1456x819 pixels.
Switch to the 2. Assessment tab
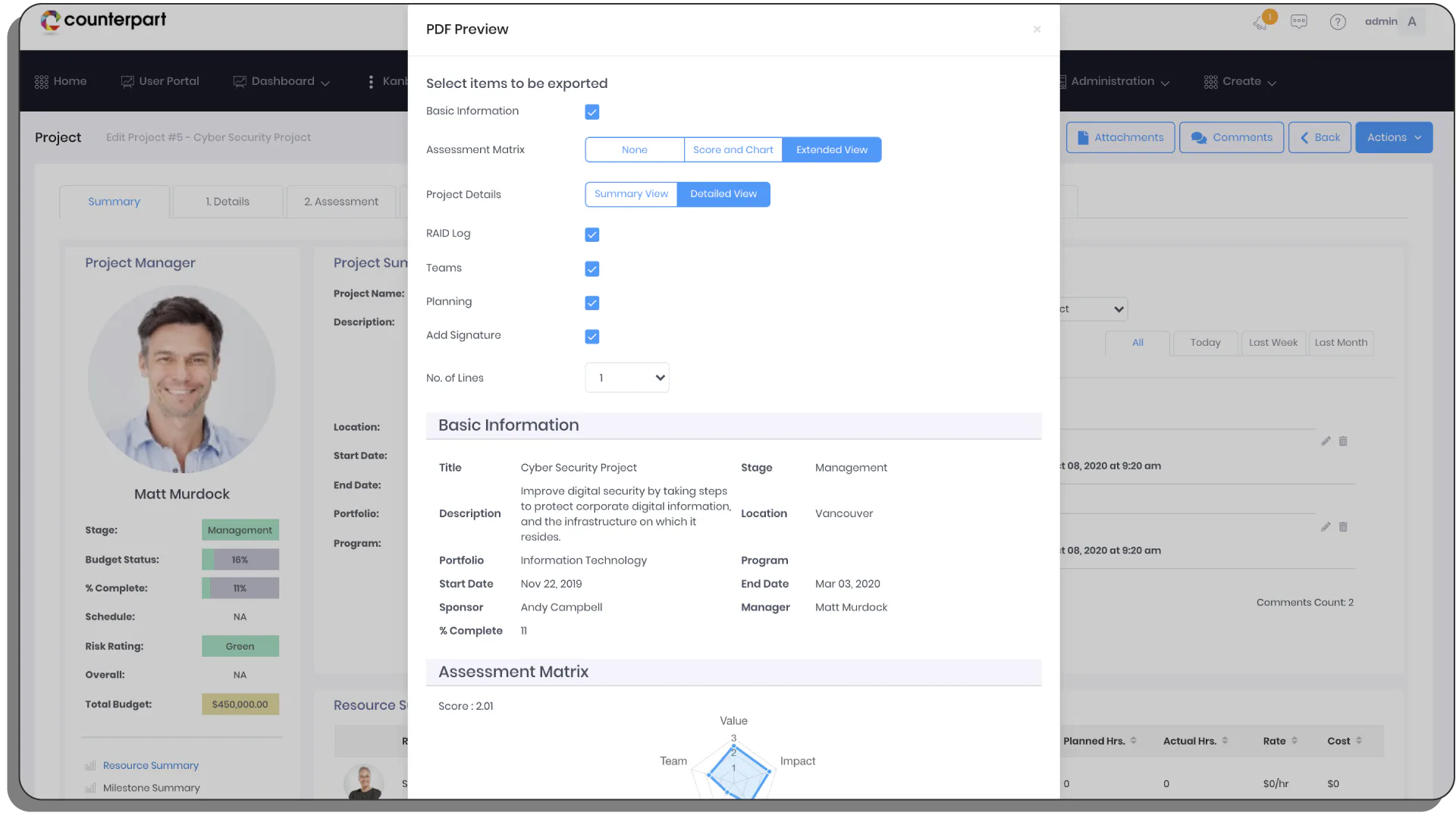341,202
